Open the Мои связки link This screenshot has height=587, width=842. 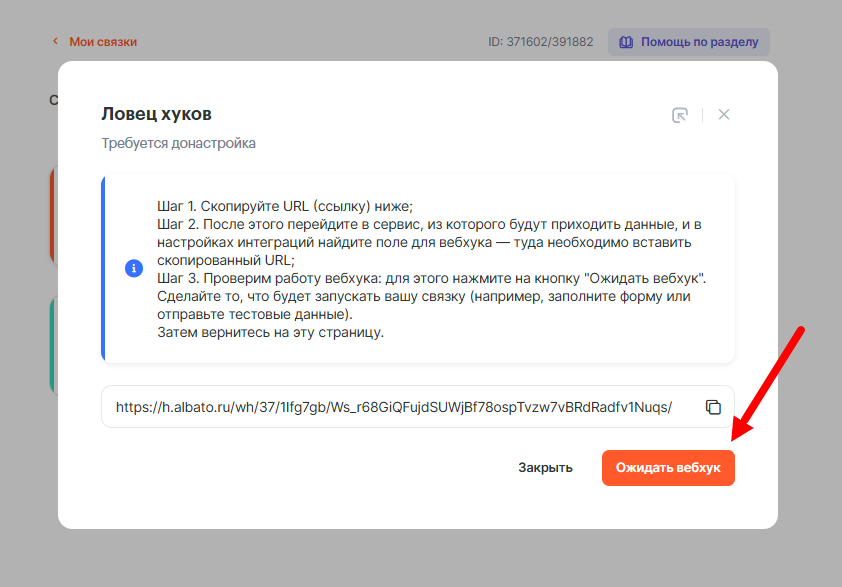coord(102,42)
